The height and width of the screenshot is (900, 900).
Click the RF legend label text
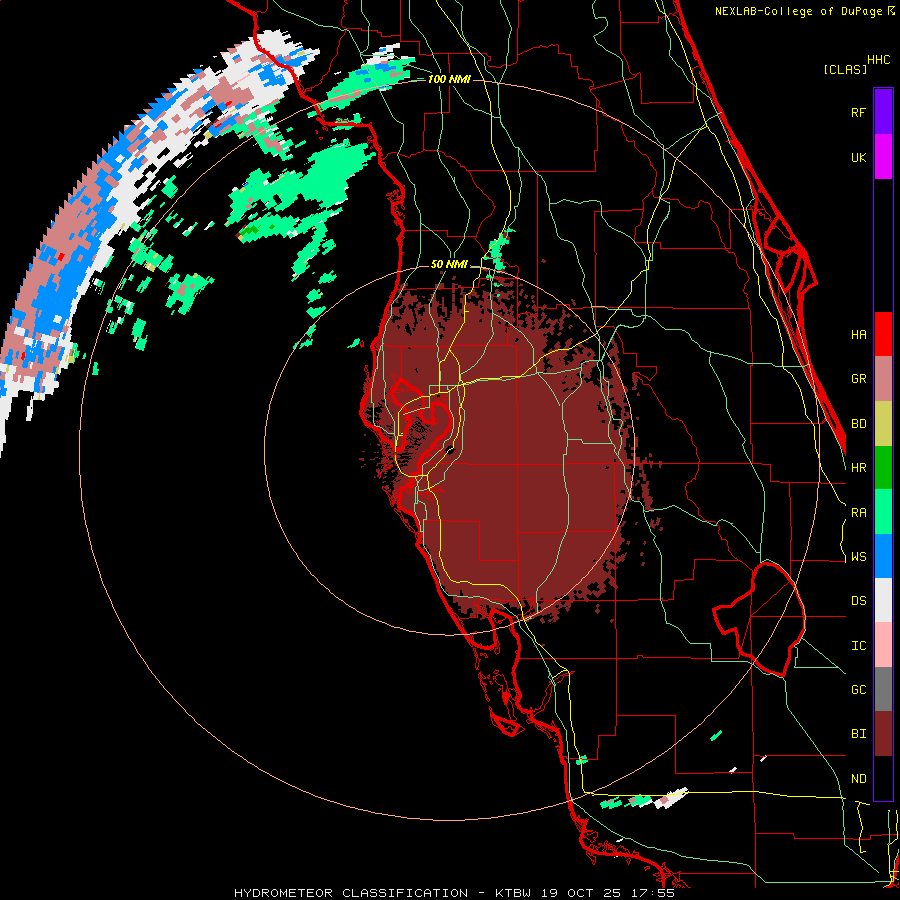(858, 112)
